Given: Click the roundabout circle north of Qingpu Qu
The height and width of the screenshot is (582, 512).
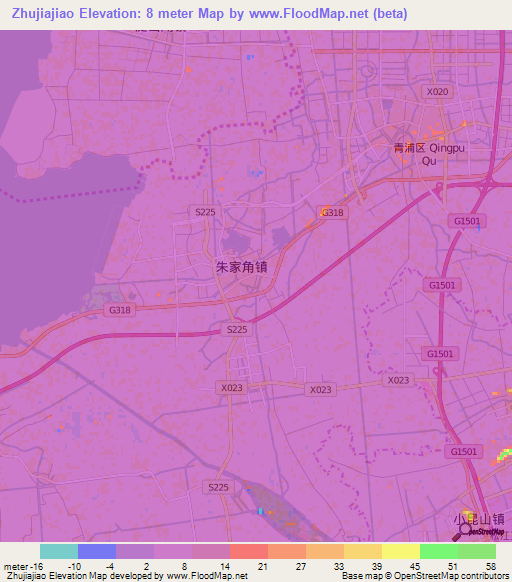Looking at the screenshot, I should 368,71.
